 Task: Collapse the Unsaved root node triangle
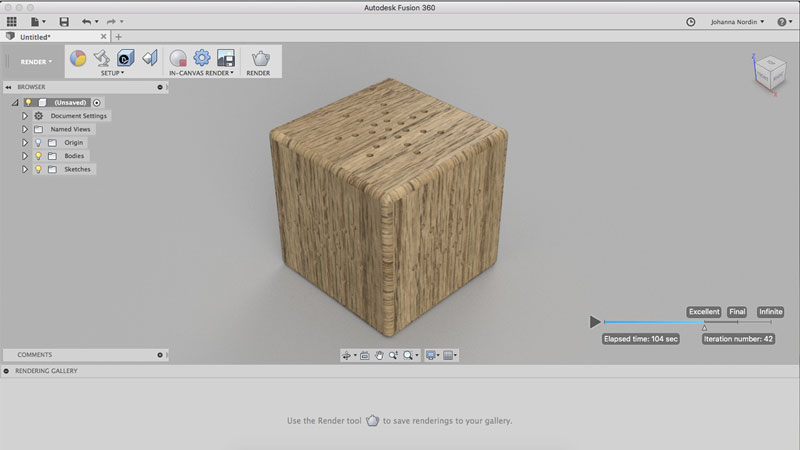(15, 103)
